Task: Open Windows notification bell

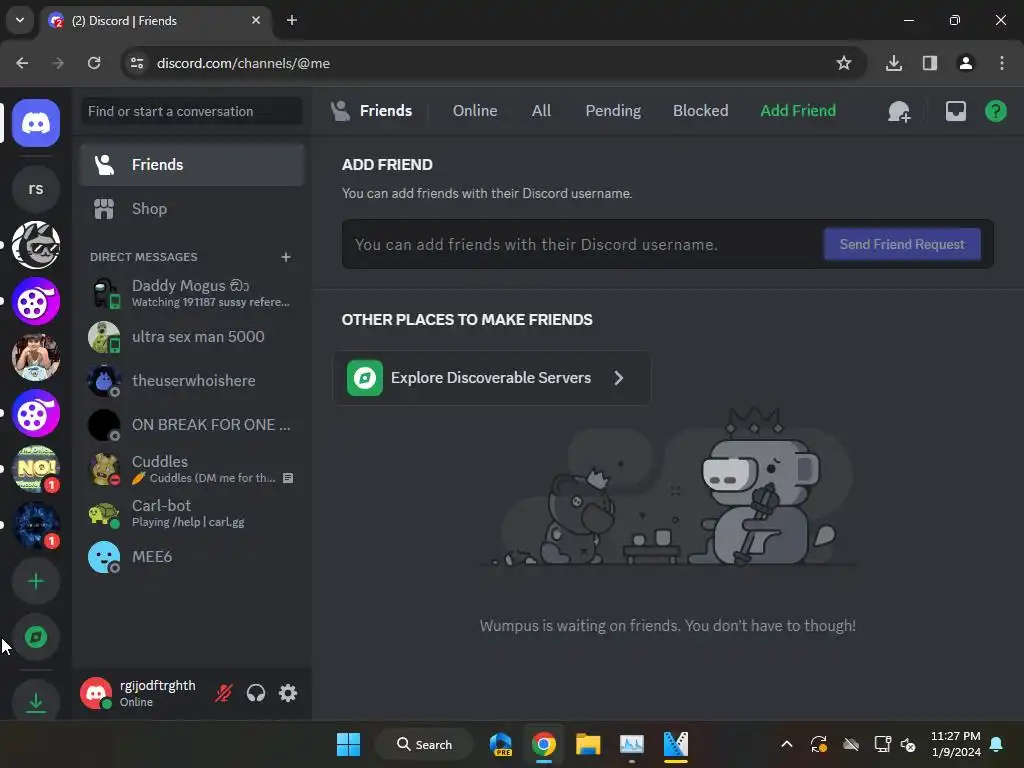Action: (996, 744)
